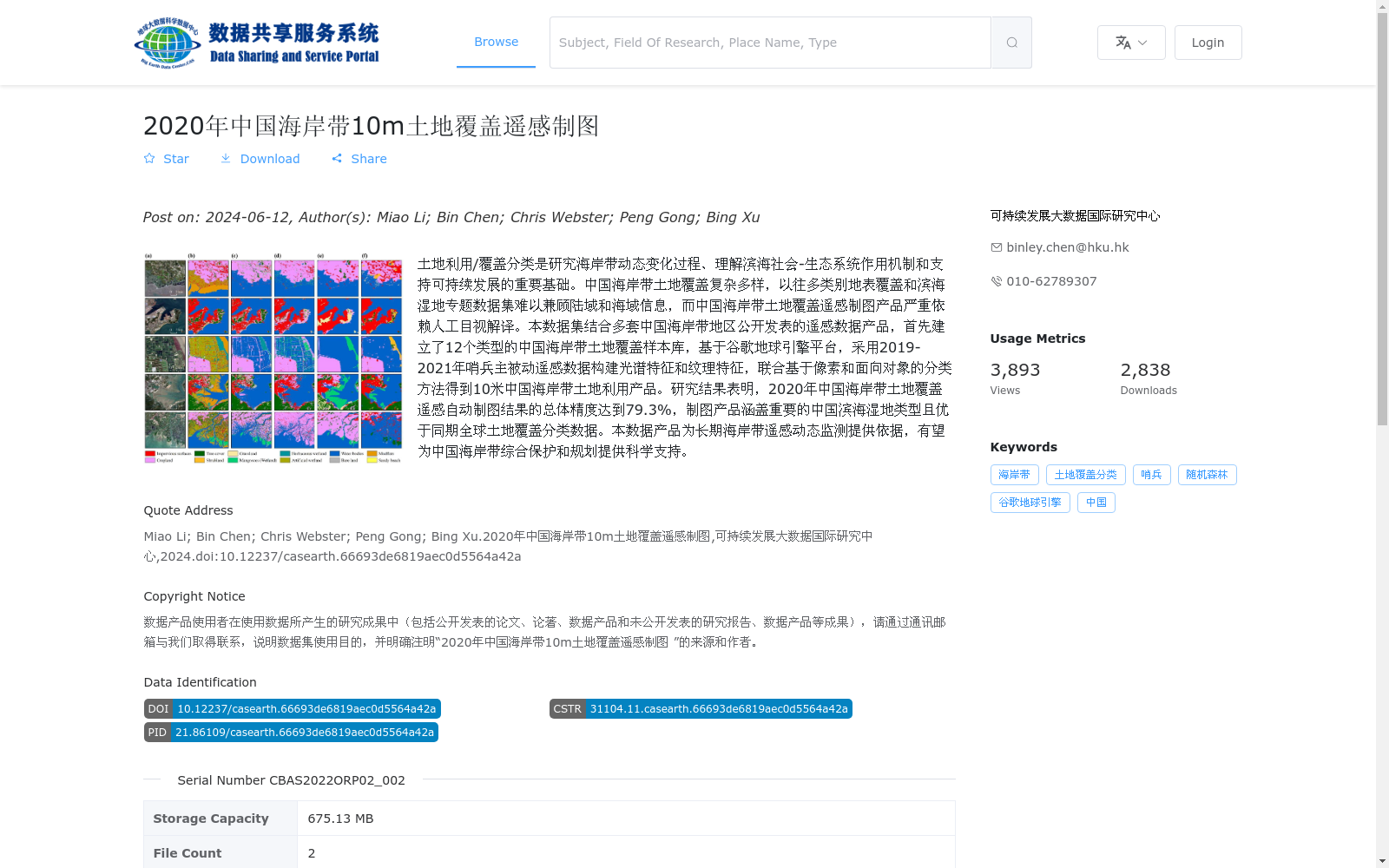
Task: Select the 随机森林 keyword tag
Action: (x=1207, y=475)
